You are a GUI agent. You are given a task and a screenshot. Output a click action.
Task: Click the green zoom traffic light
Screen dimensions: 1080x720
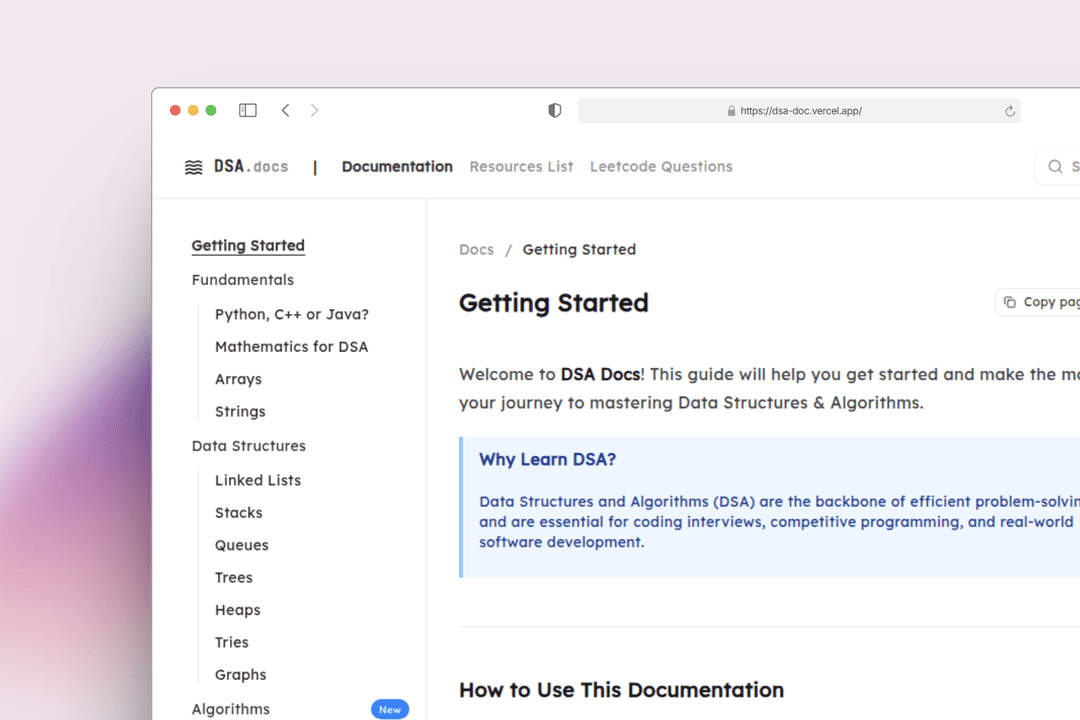tap(211, 110)
